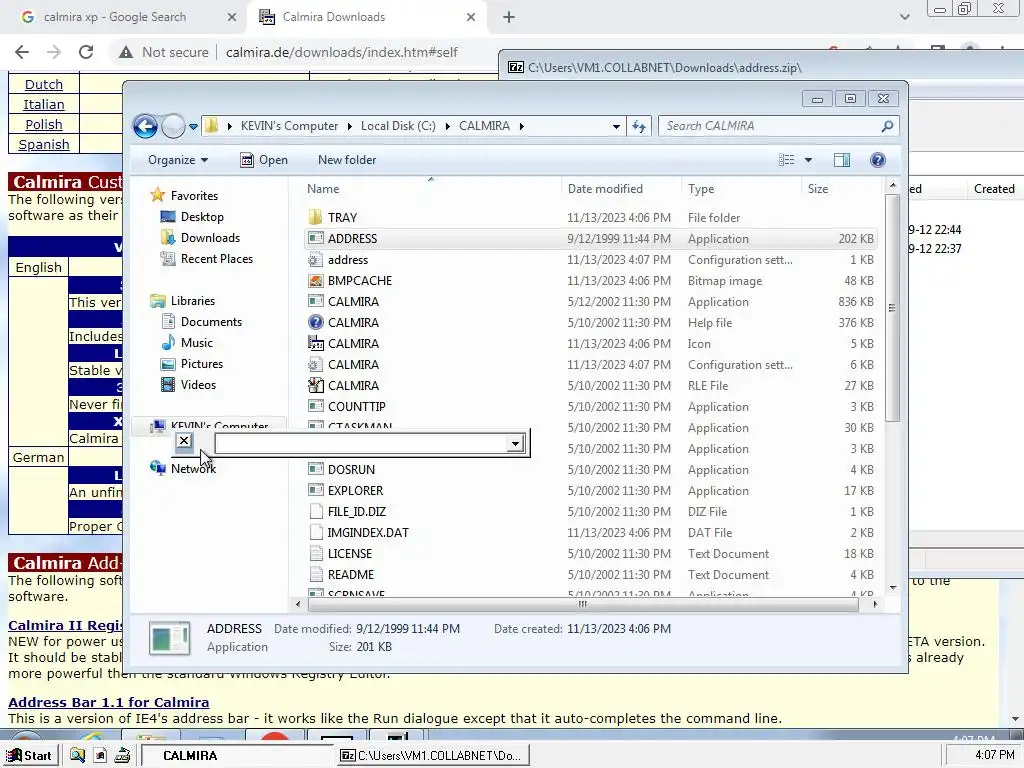Open the Organize menu
Viewport: 1024px width, 768px height.
(178, 160)
